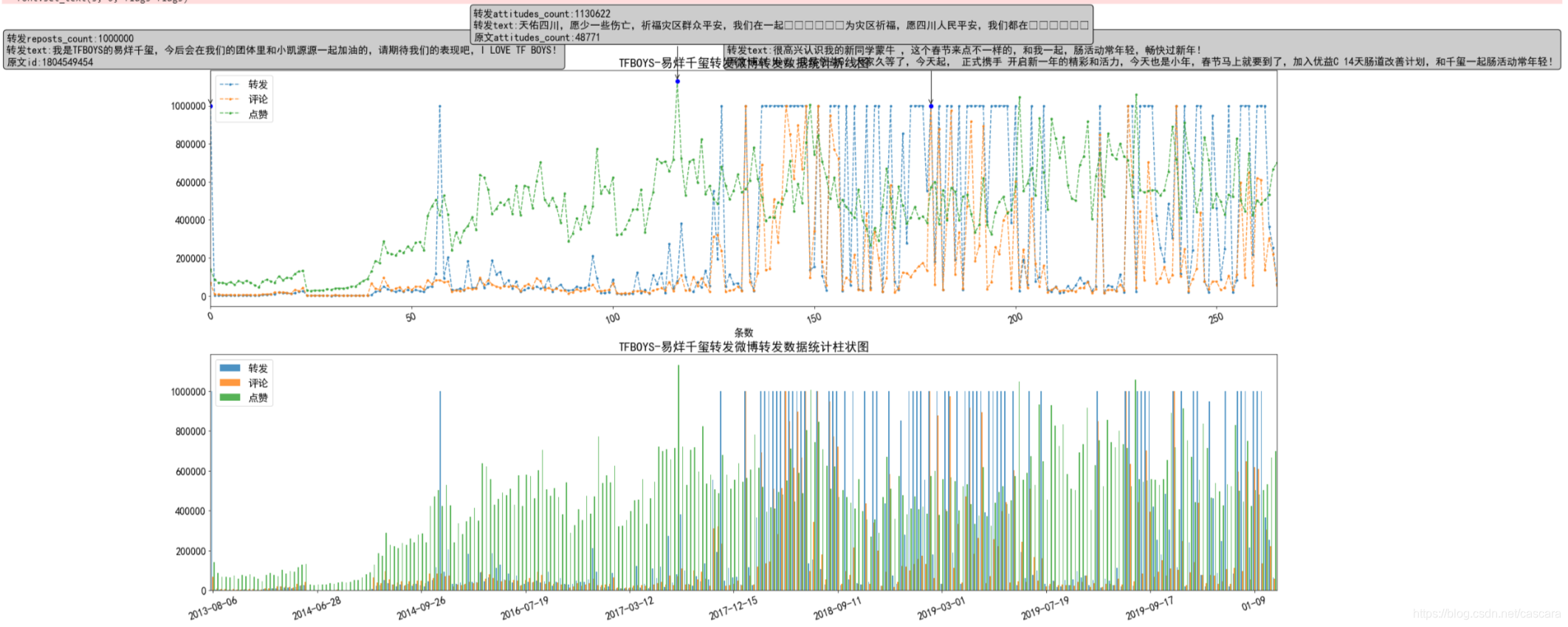Click the 200000 y-tick on the line chart
Screen dimensions: 1568x627
(x=190, y=258)
